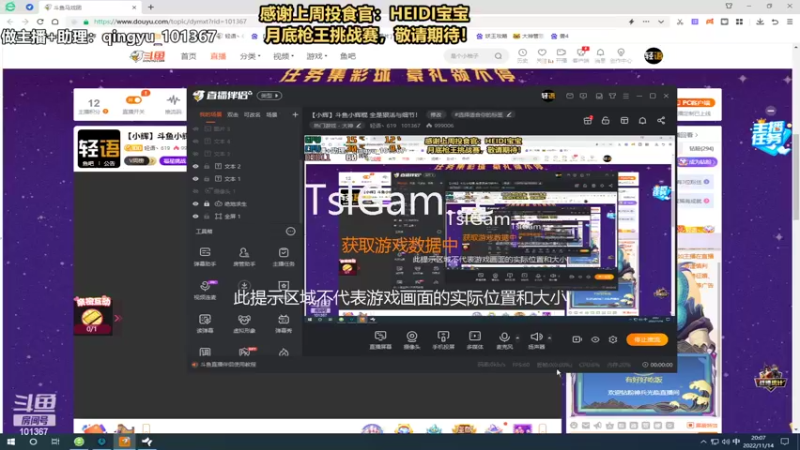The height and width of the screenshot is (450, 800).
Task: Edit the stream tag selection pill
Action: [x=483, y=115]
